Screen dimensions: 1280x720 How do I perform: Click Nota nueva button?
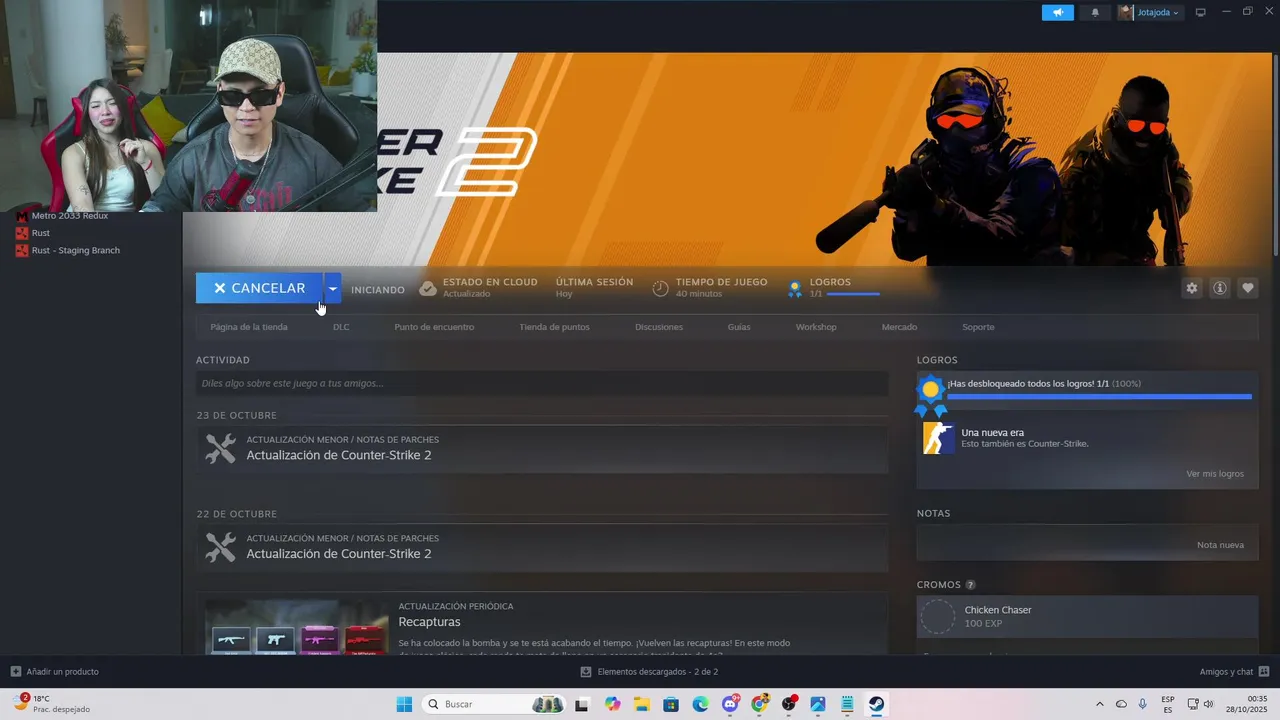click(x=1220, y=545)
